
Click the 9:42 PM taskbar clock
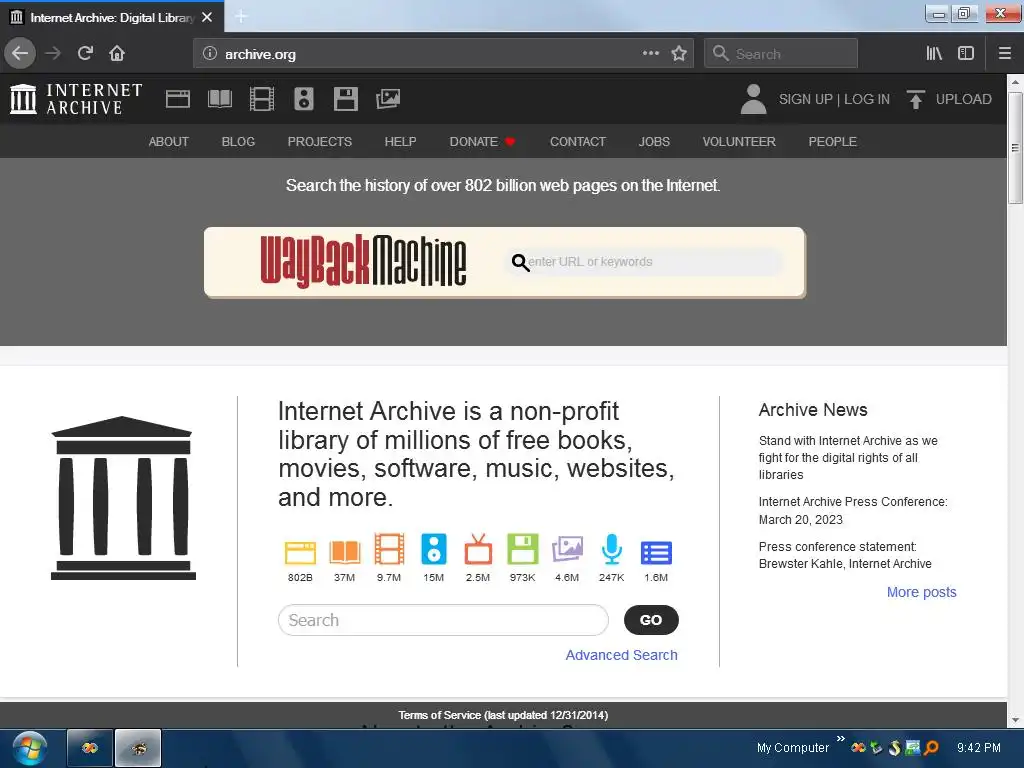[978, 748]
